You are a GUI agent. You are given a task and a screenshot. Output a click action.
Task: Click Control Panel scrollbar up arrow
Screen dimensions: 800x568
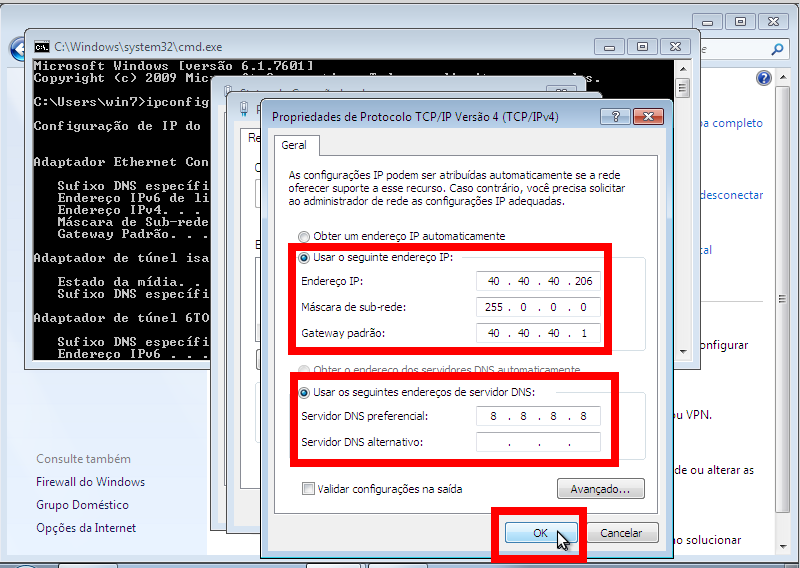point(783,79)
